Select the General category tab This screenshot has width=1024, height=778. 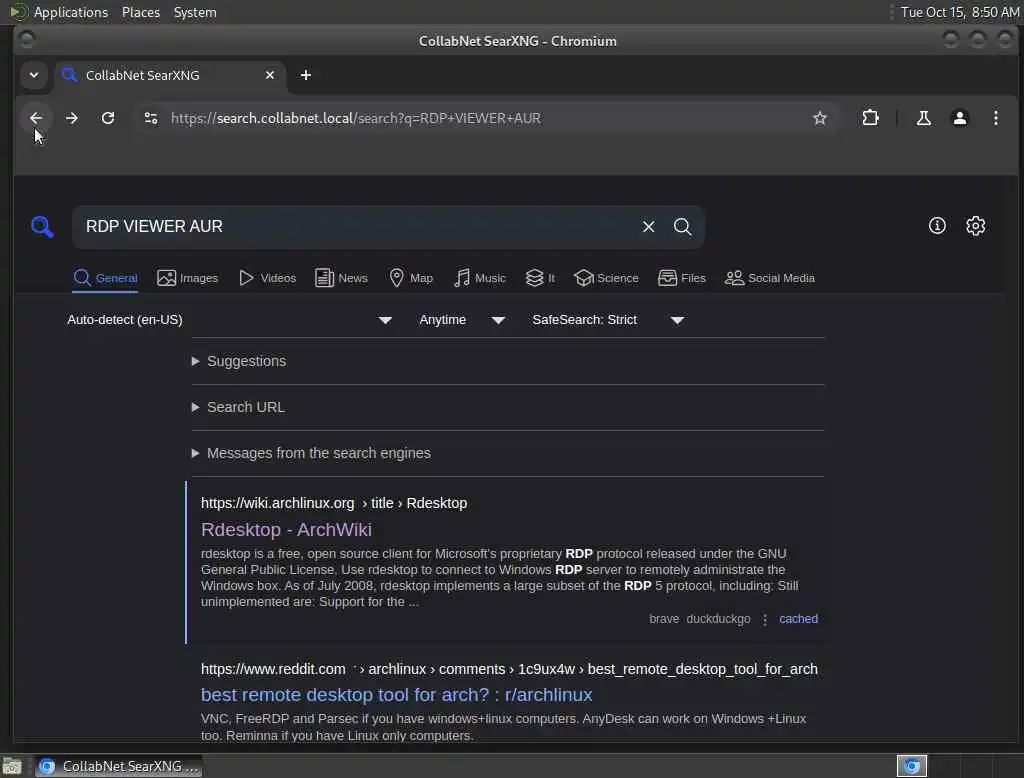[x=105, y=278]
